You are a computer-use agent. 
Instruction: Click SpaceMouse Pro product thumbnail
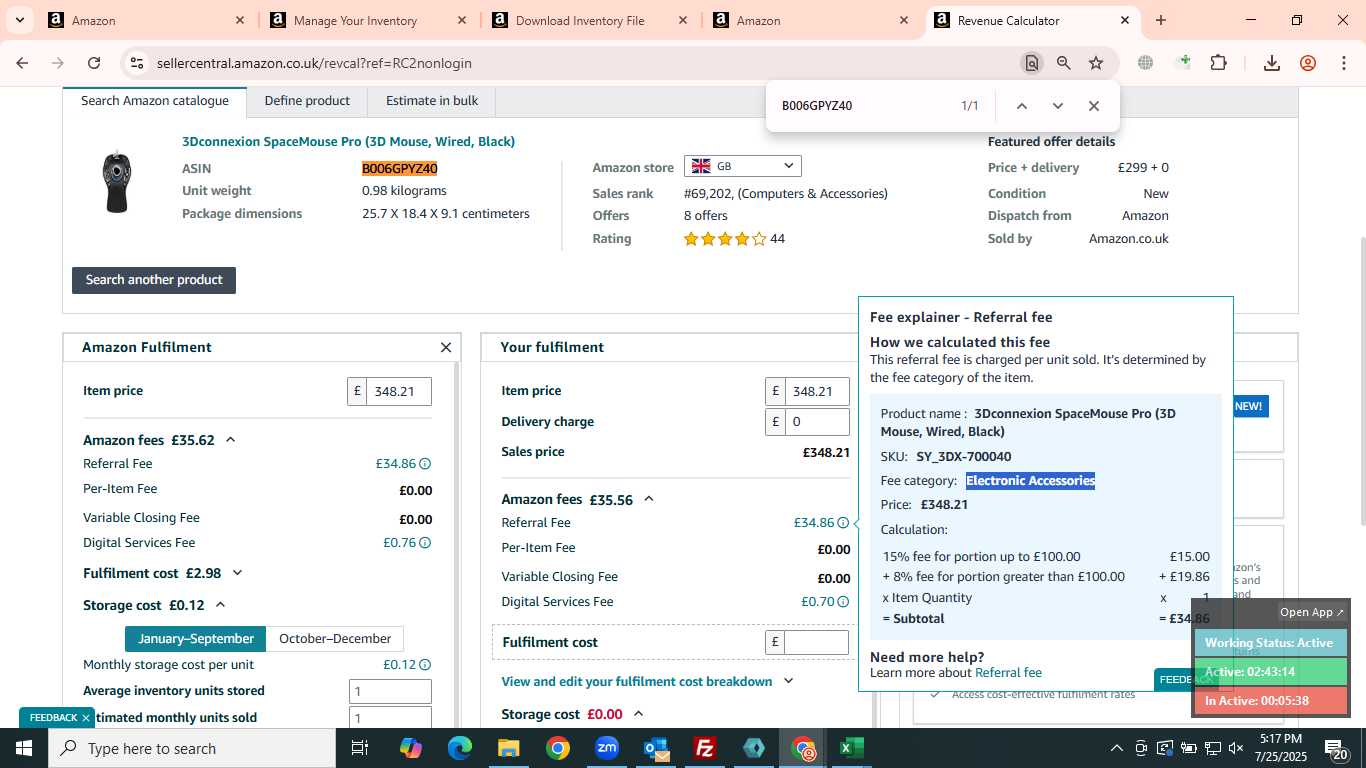[118, 182]
